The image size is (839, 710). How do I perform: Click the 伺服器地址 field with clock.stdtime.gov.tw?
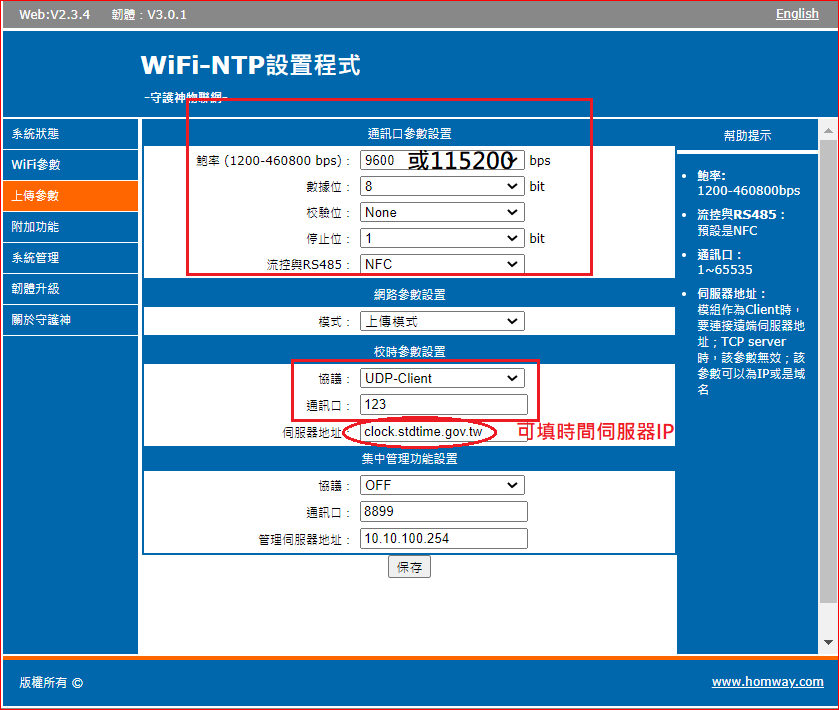[444, 432]
